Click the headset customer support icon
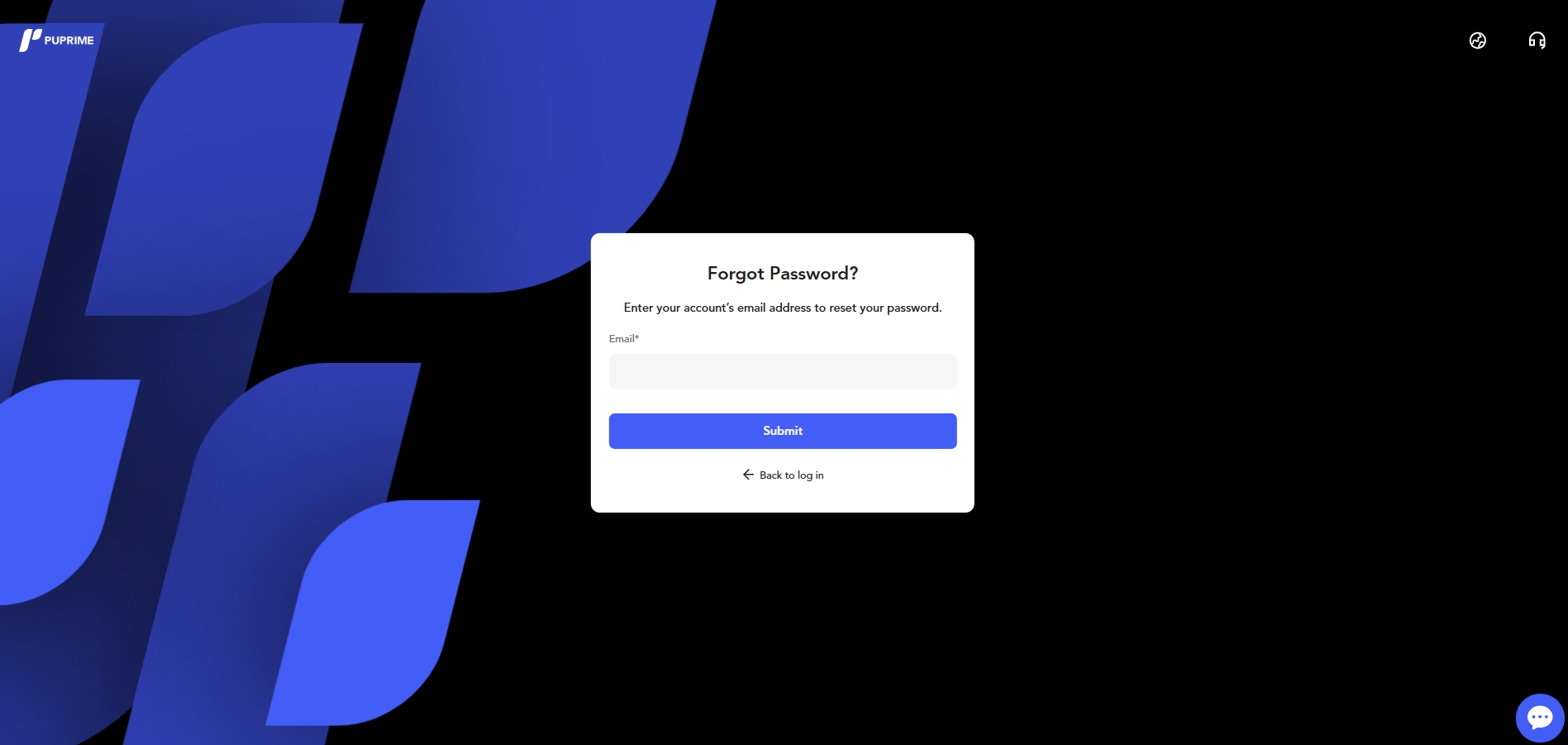Screen dimensions: 1568x745 [x=1537, y=41]
